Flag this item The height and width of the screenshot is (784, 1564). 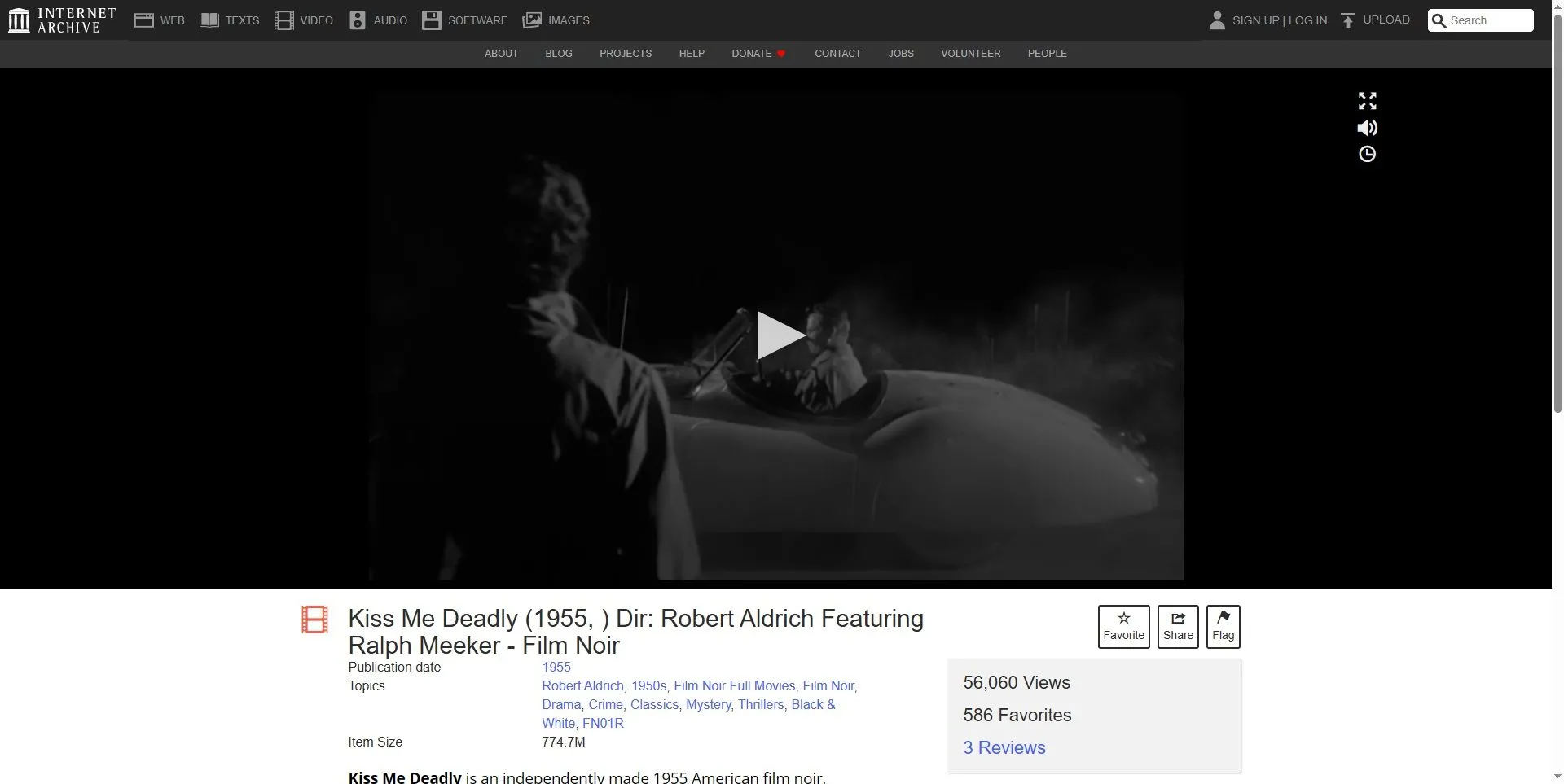click(x=1223, y=627)
